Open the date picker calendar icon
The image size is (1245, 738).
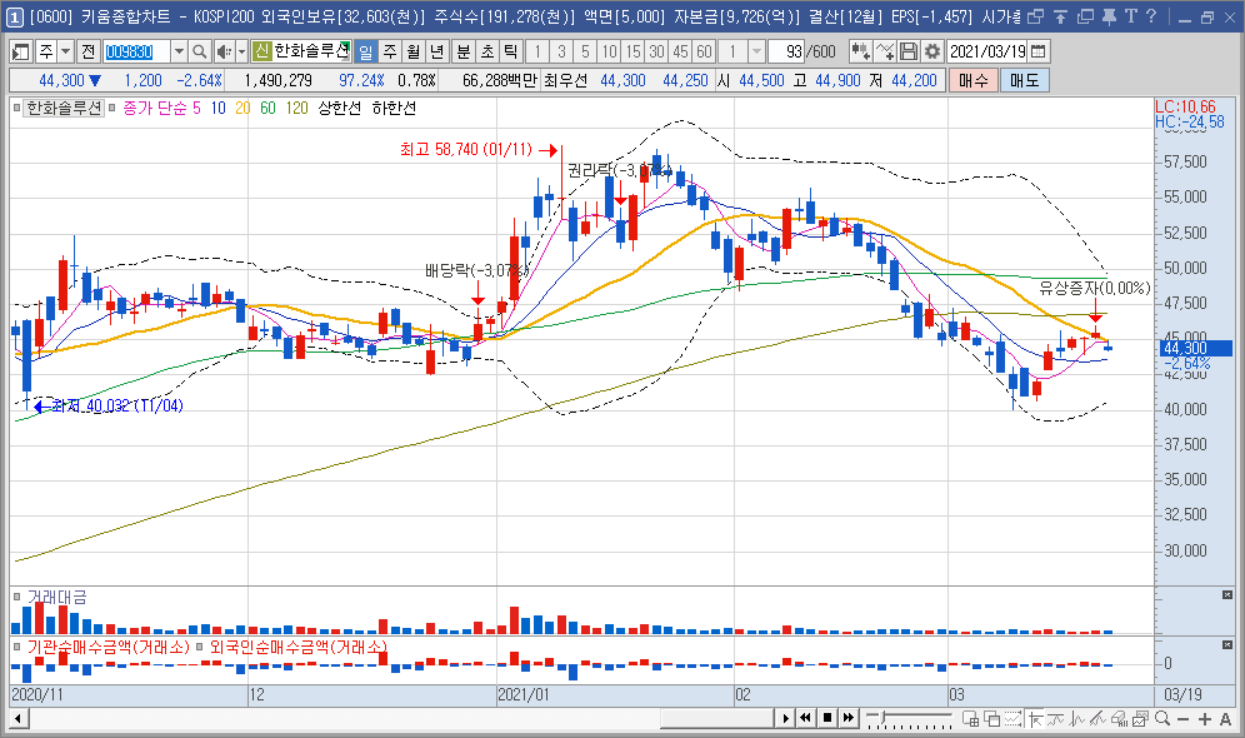(1039, 52)
